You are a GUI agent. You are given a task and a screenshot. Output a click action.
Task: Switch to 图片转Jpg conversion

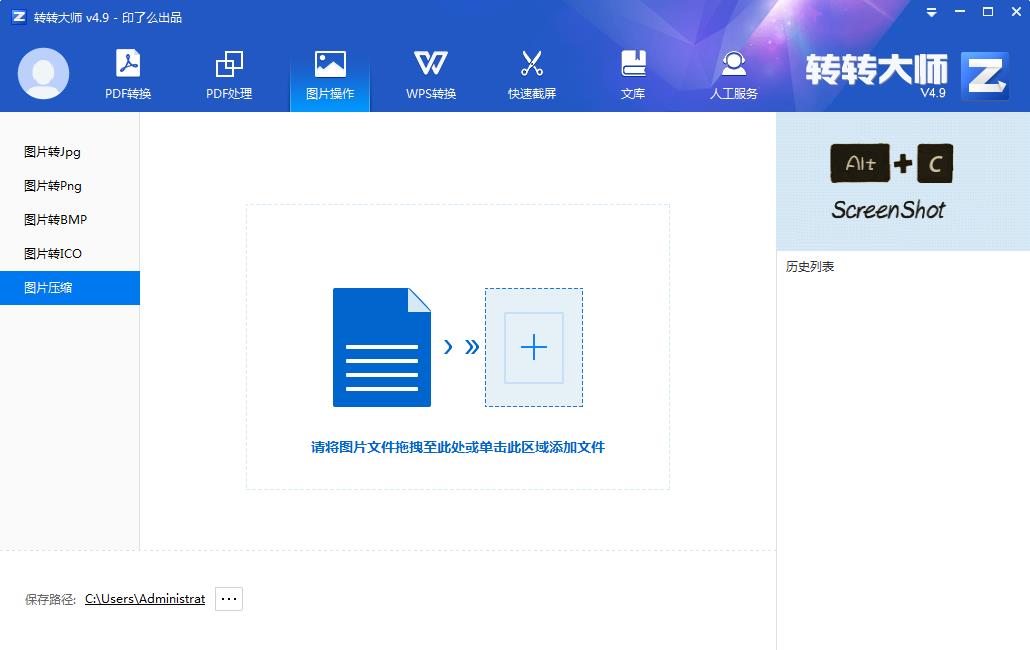pyautogui.click(x=52, y=152)
